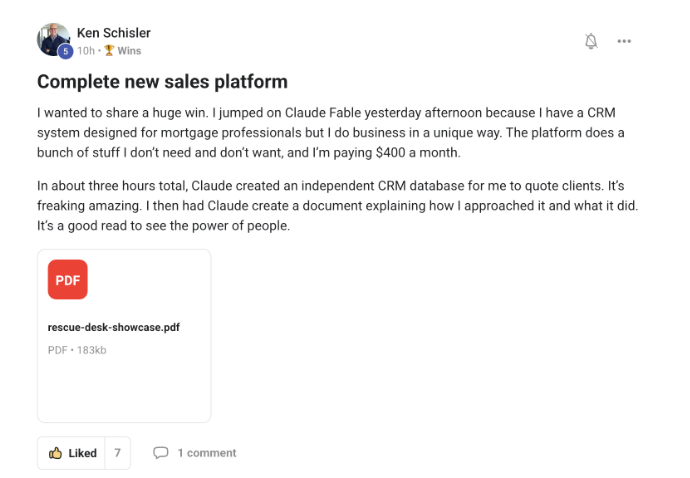Click the PDF 183kb file info
690x478 pixels.
coord(77,350)
